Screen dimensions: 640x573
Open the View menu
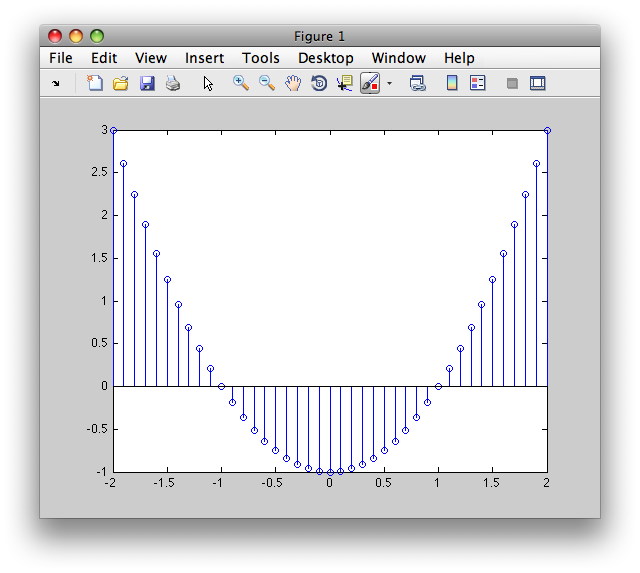coord(151,58)
